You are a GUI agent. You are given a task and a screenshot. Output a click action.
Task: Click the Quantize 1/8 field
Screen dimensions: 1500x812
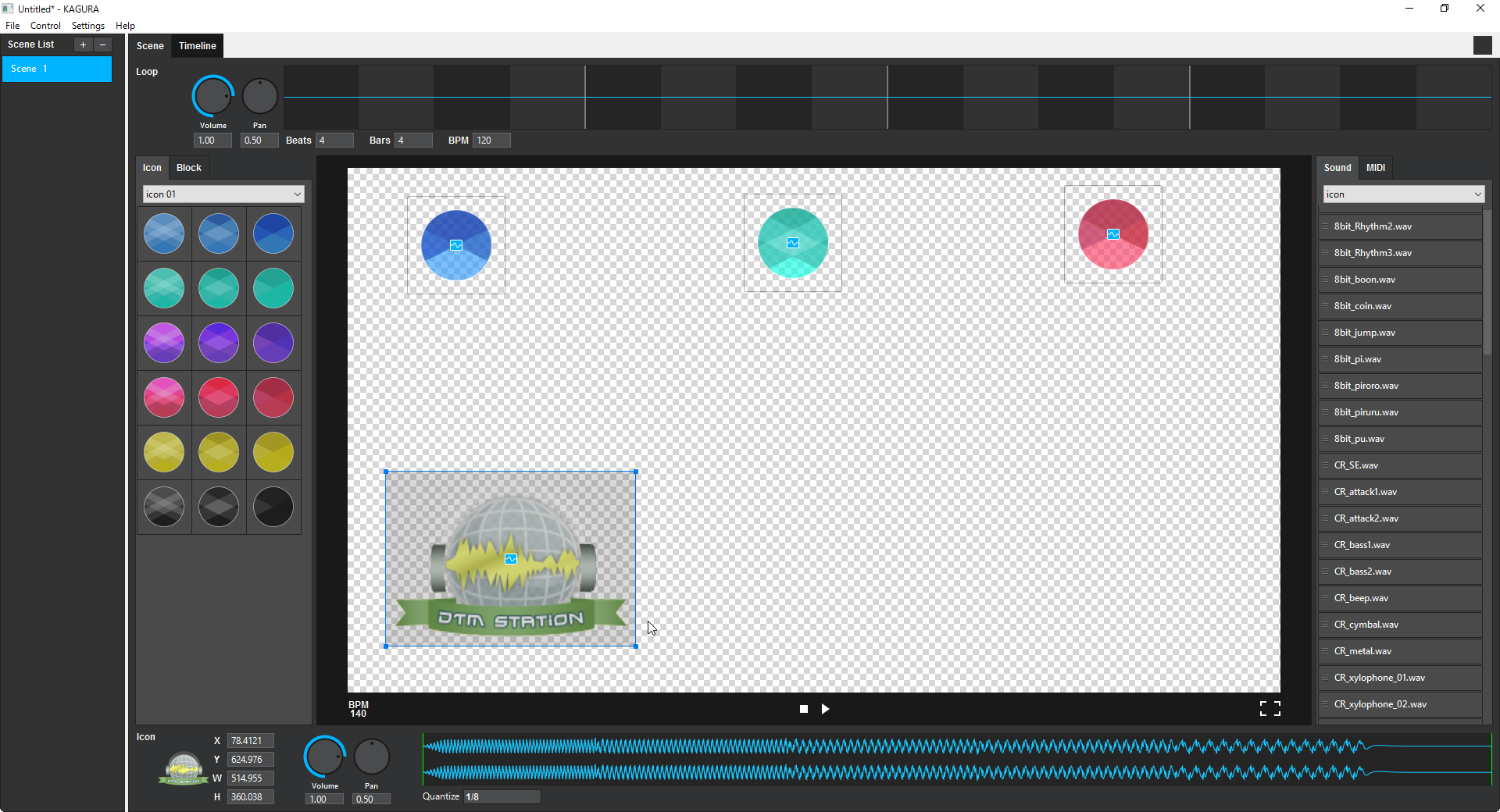(502, 796)
